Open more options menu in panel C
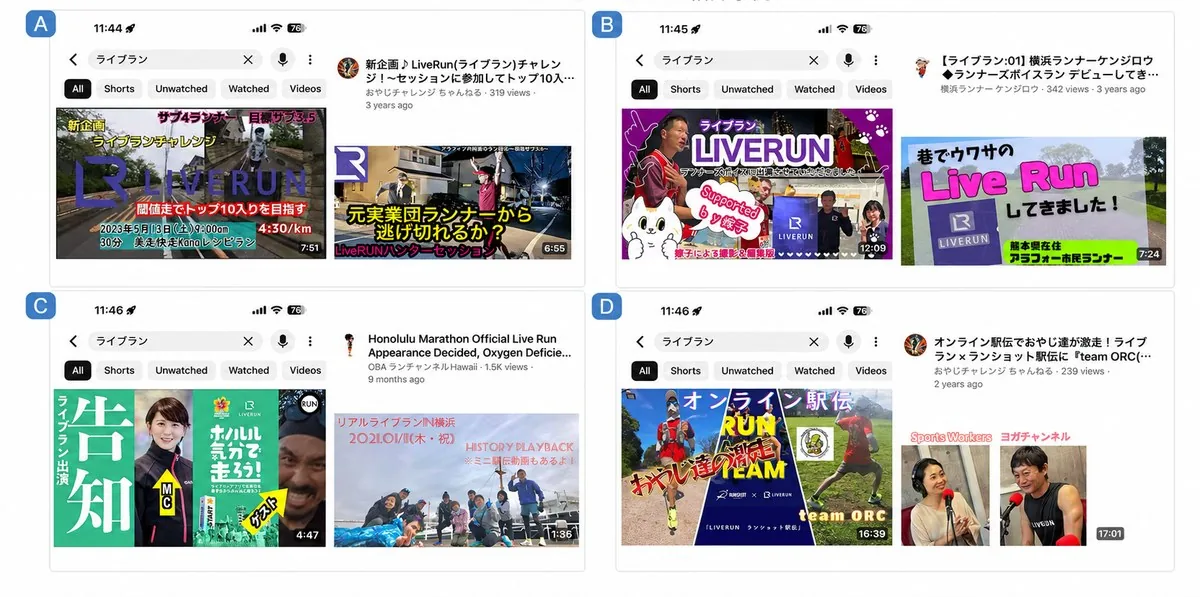This screenshot has height=597, width=1200. (x=311, y=341)
